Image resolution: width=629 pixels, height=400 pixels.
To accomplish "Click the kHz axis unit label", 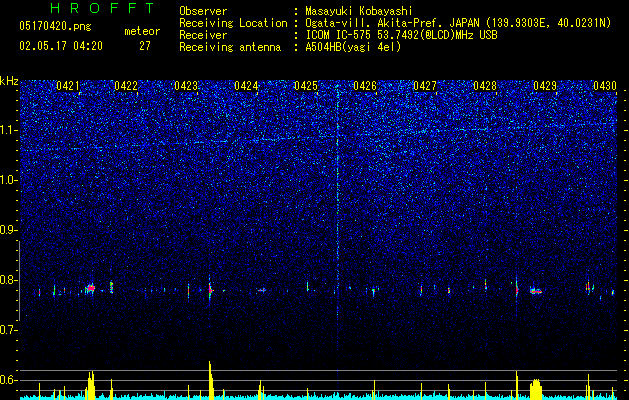I will (9, 81).
